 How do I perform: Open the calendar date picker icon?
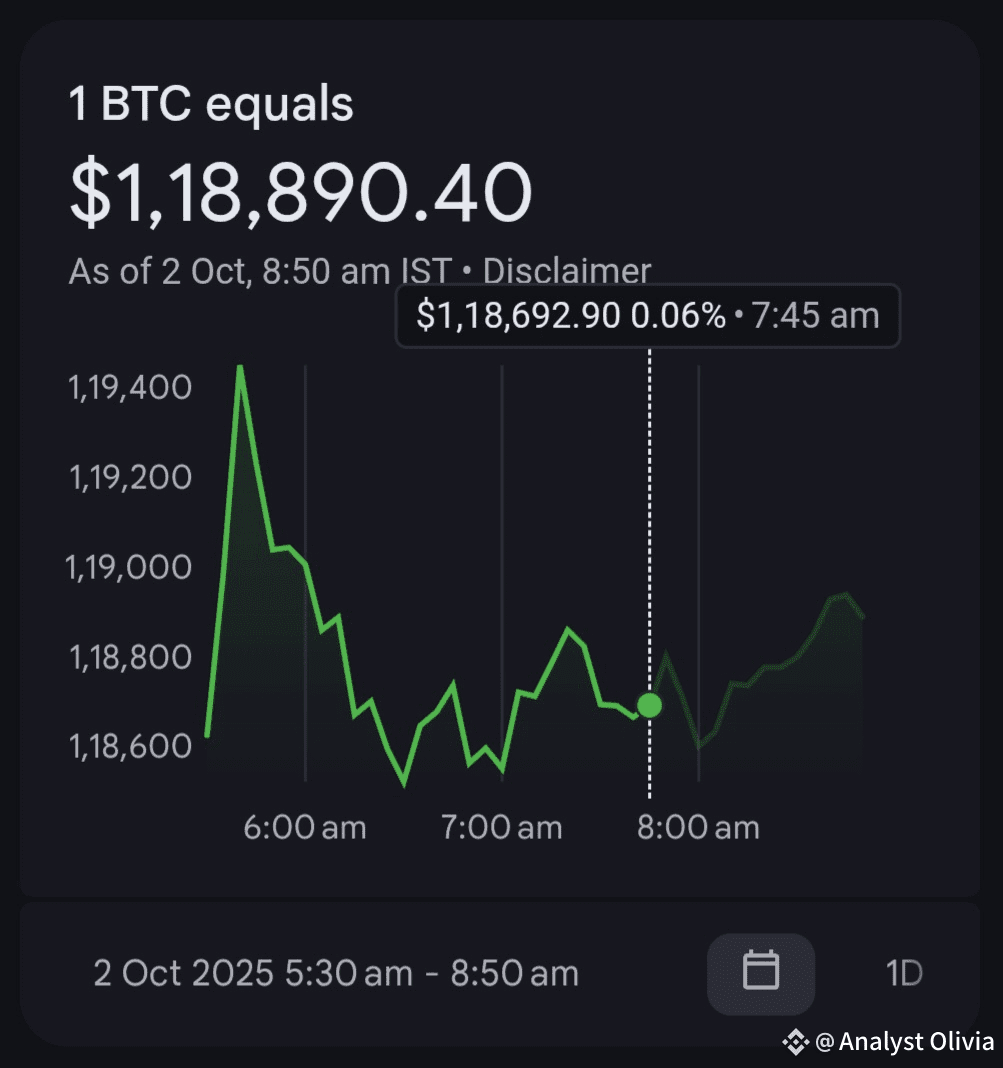pyautogui.click(x=761, y=973)
